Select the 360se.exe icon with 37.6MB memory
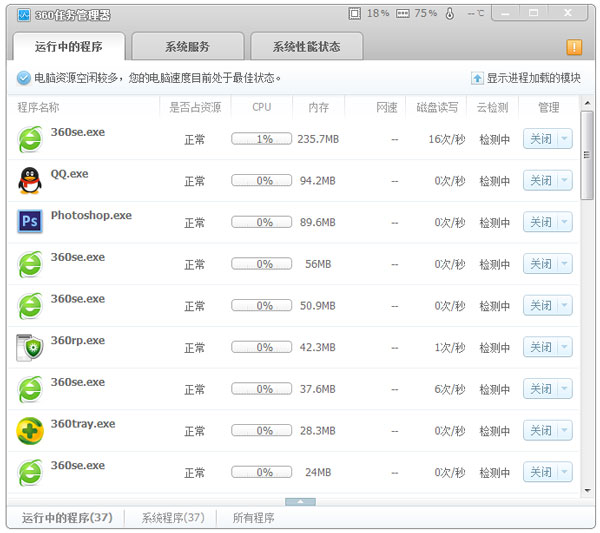600x533 pixels. (30, 389)
